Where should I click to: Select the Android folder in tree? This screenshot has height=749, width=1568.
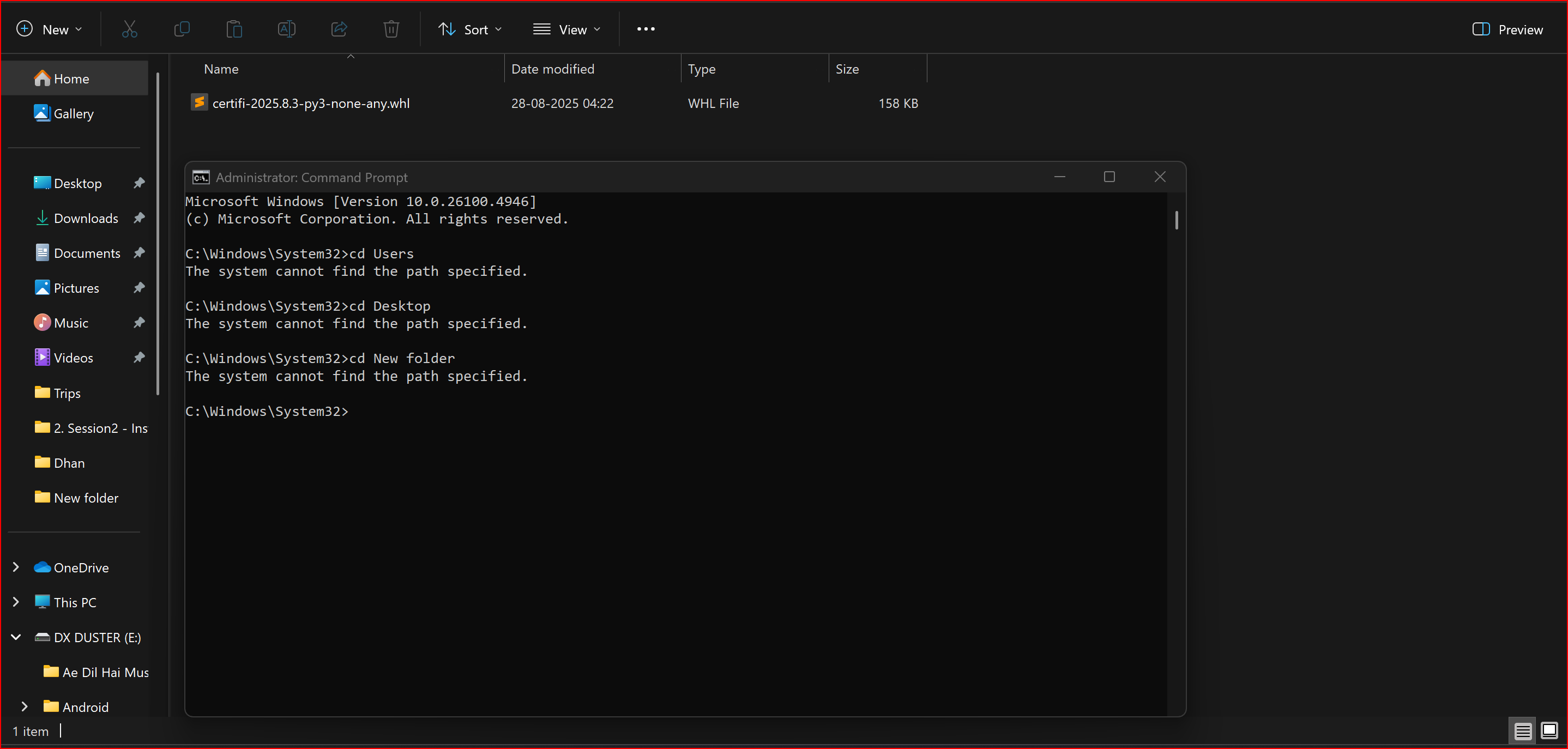pyautogui.click(x=76, y=706)
